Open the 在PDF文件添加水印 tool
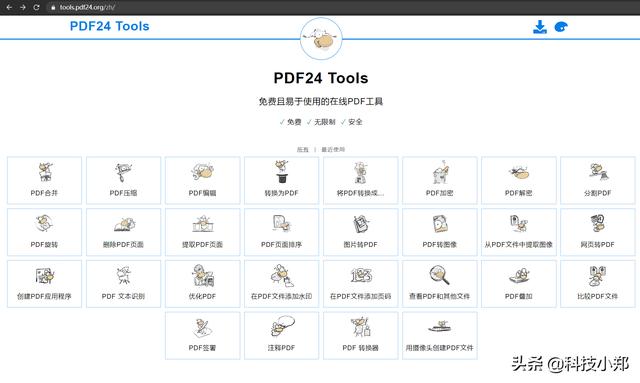640x383 pixels. 282,284
